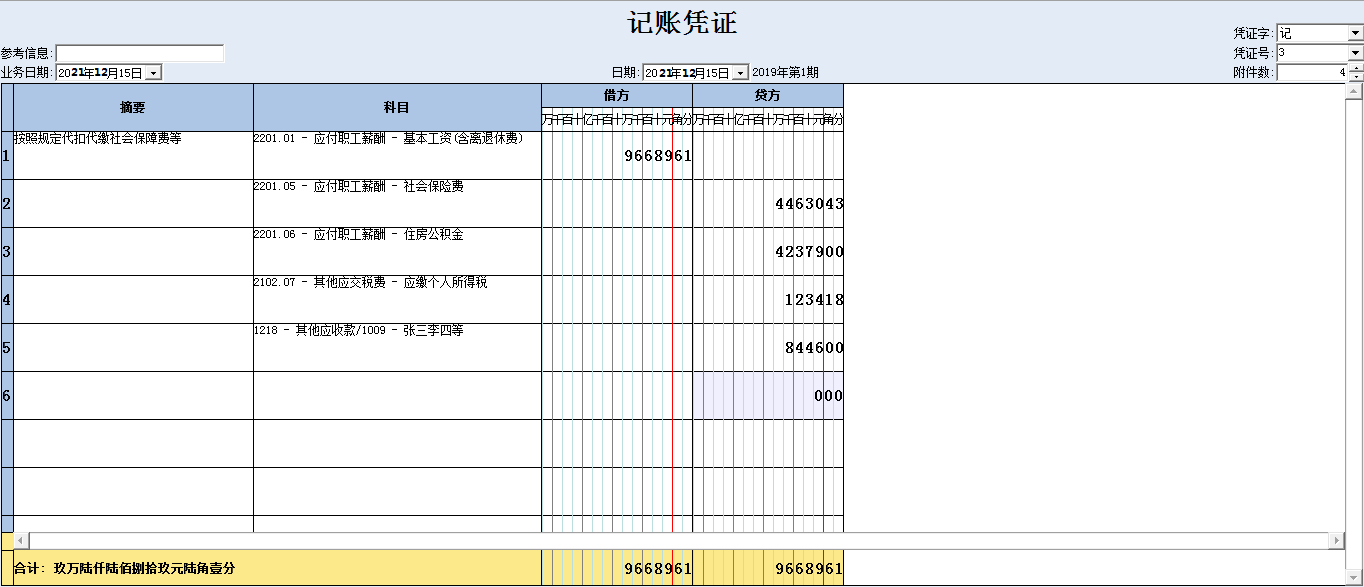Open the 日期 date picker dropdown
The width and height of the screenshot is (1364, 587).
pos(740,73)
